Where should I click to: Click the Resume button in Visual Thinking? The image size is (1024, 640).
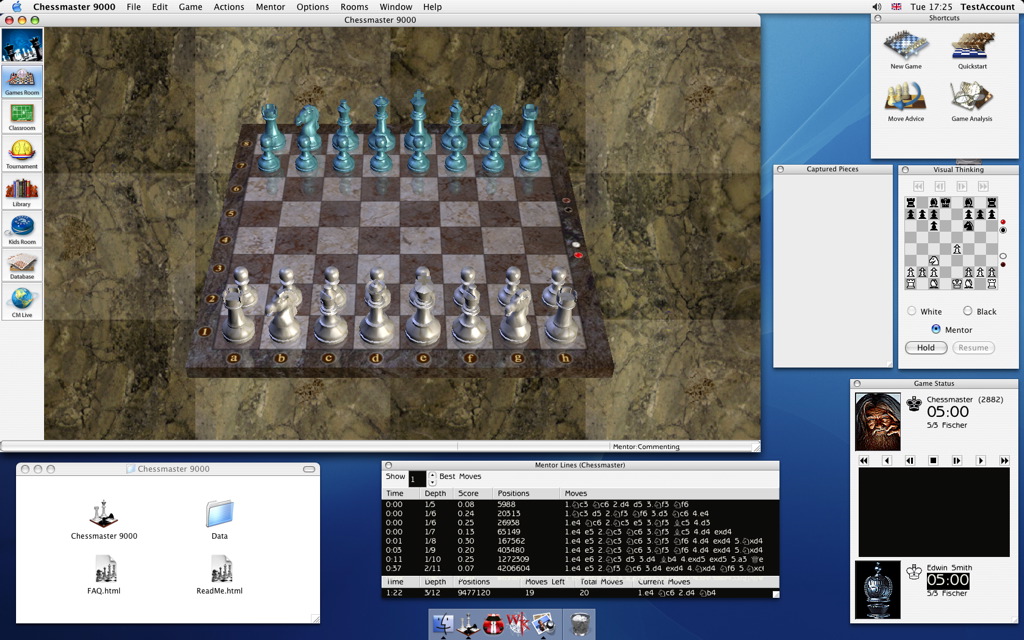point(973,347)
